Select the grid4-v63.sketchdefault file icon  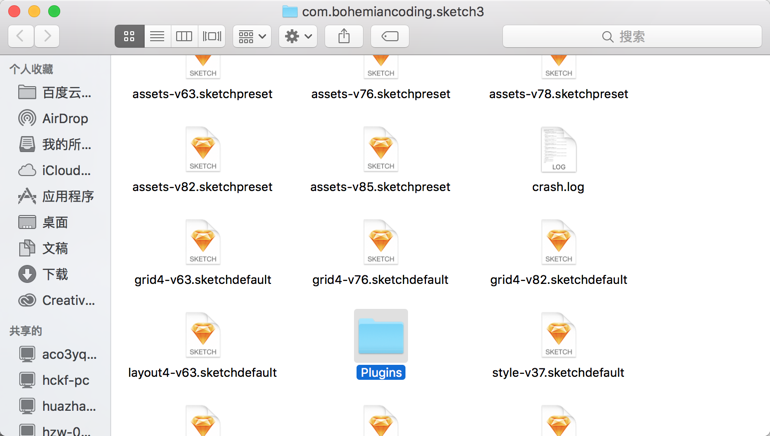tap(203, 242)
